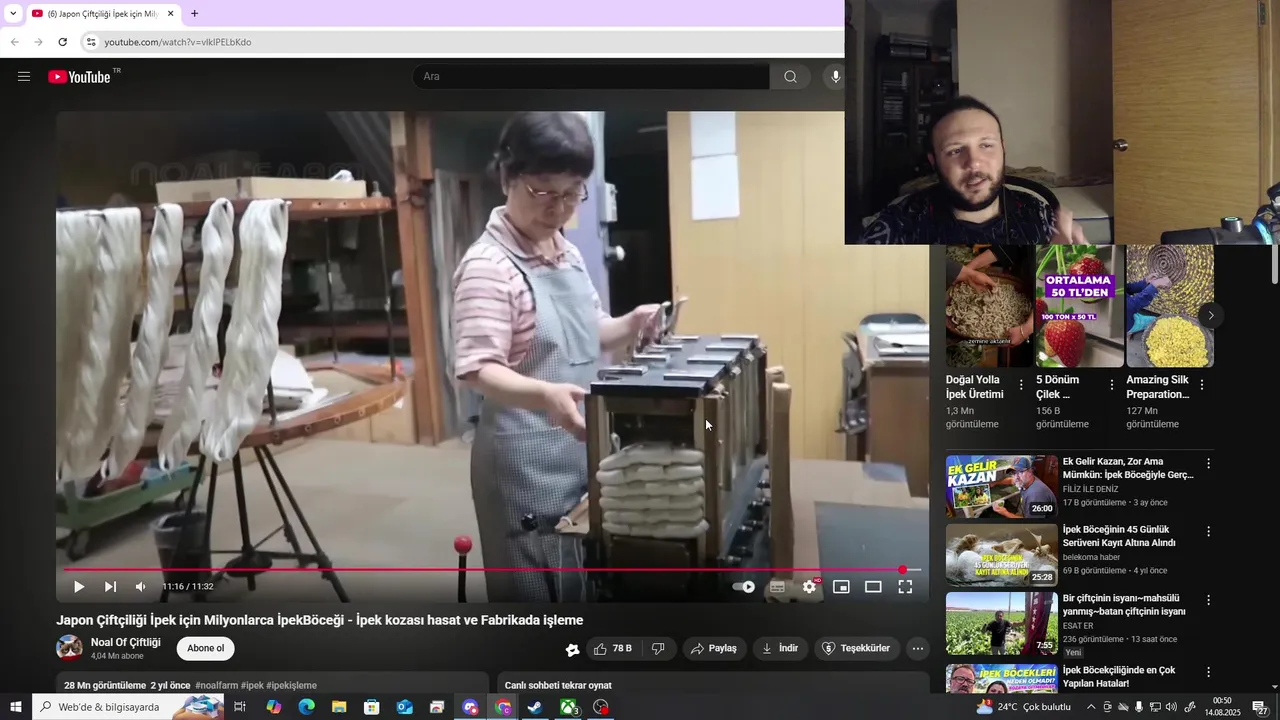Go to YouTube home via logo
The width and height of the screenshot is (1280, 720).
point(80,77)
